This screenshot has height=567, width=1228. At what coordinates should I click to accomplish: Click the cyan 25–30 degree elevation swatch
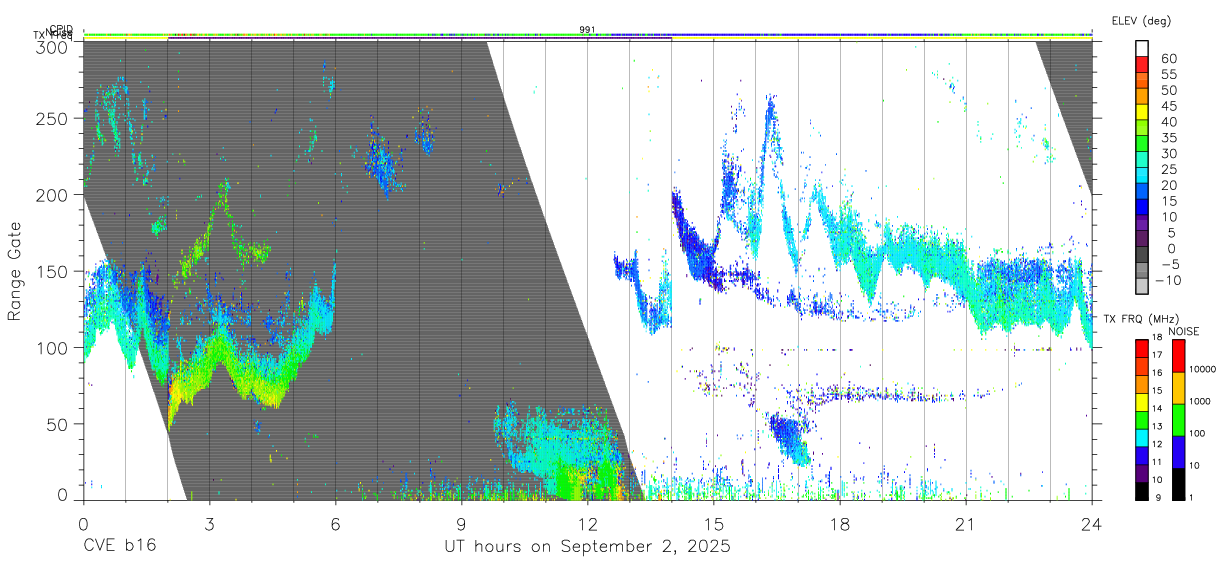[x=1142, y=161]
